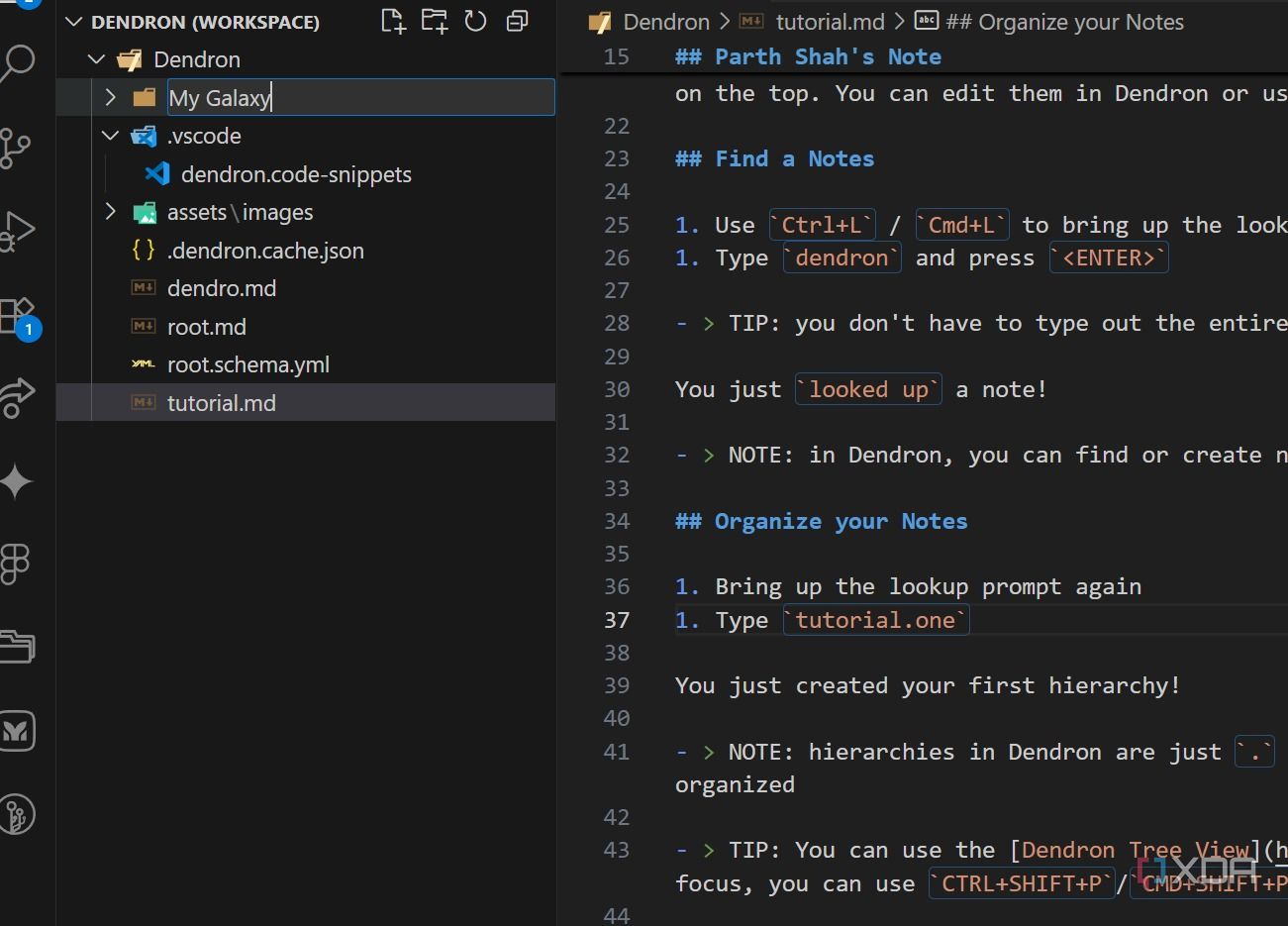
Task: Open the Extensions view with badge
Action: pos(19,317)
